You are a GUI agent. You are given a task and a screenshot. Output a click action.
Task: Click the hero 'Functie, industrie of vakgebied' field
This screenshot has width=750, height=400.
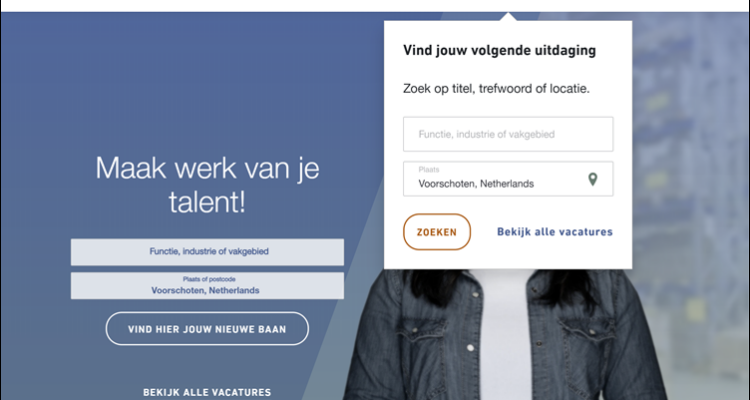(207, 251)
